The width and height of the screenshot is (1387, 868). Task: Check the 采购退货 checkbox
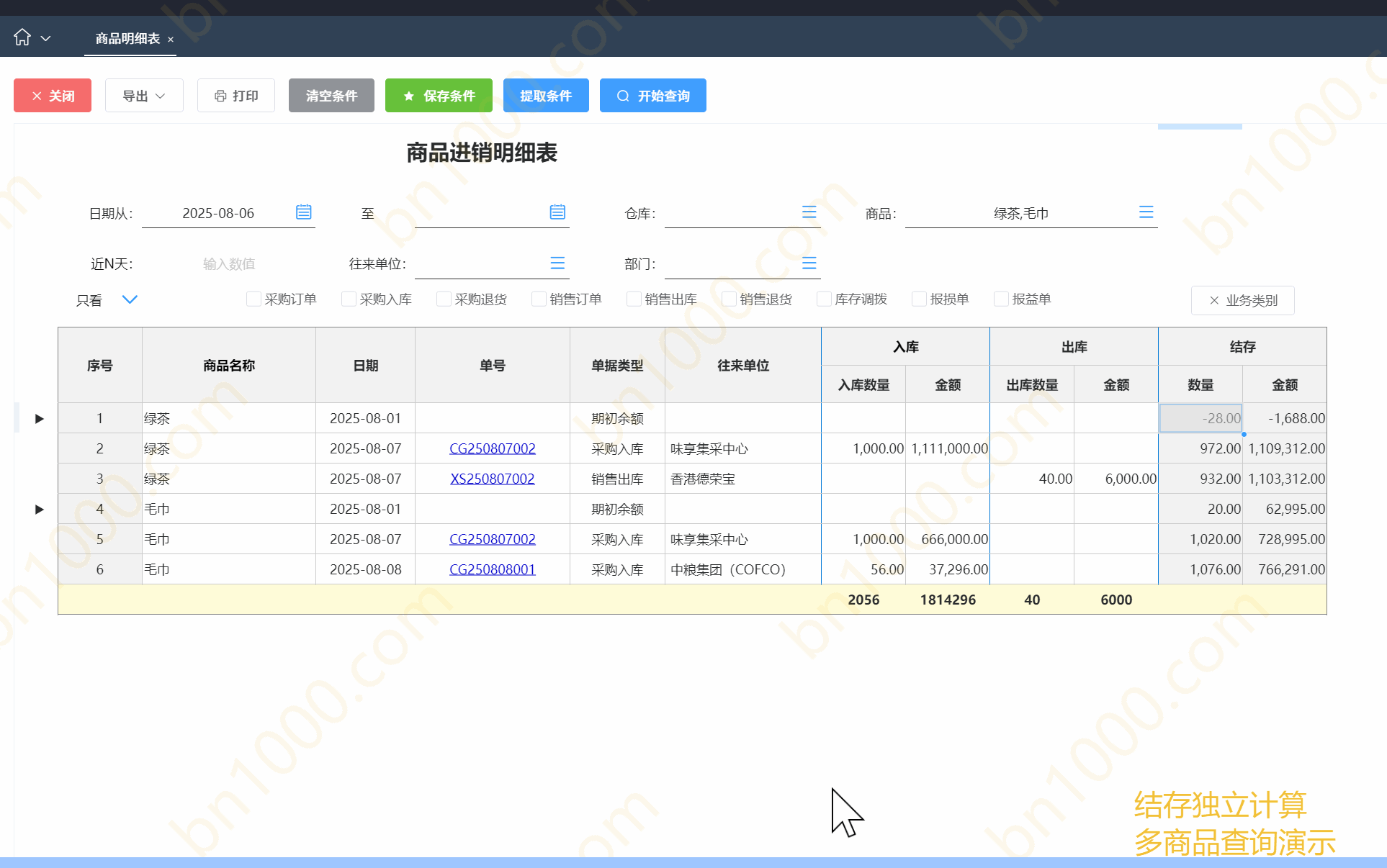(444, 299)
